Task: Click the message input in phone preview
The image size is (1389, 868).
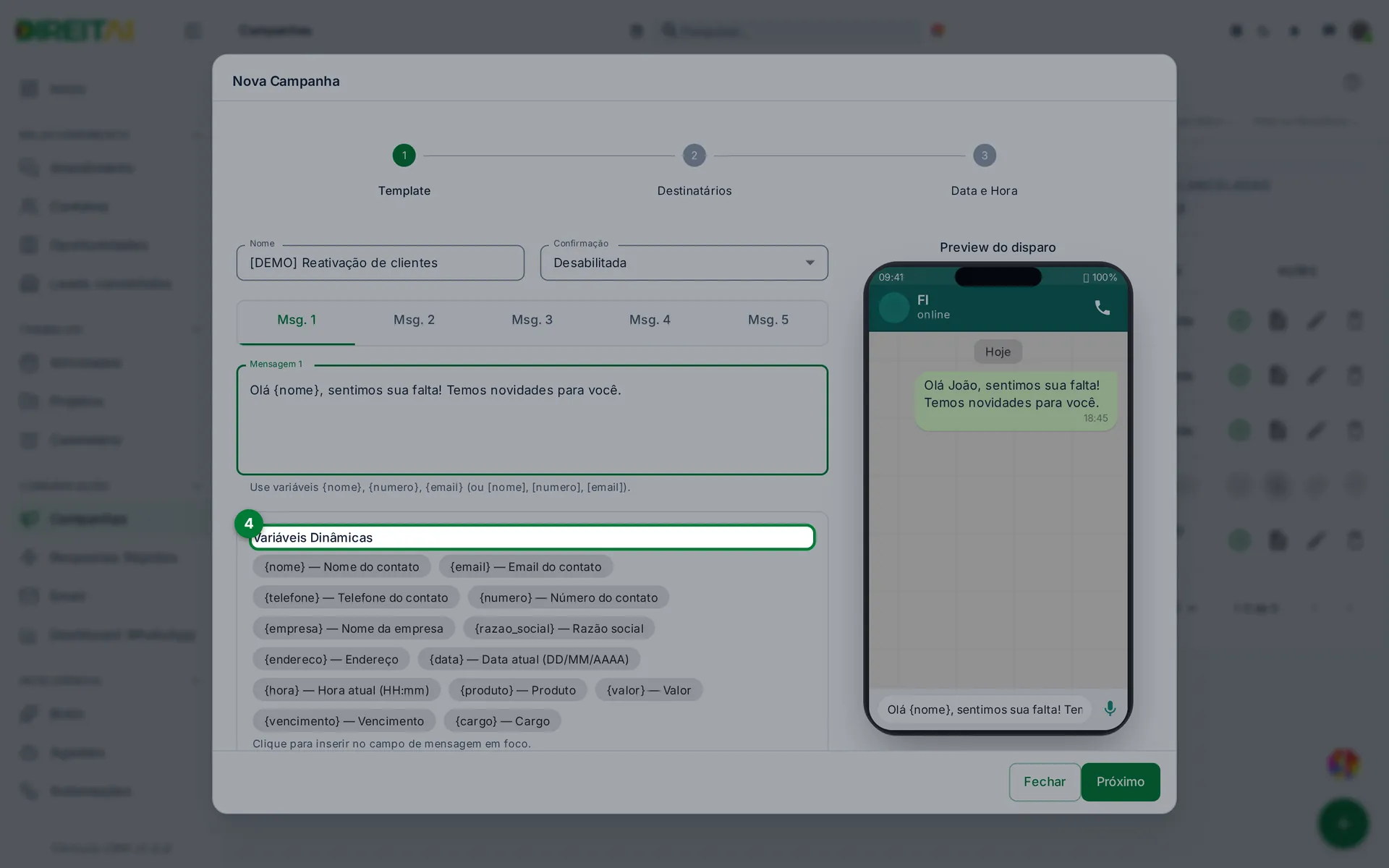Action: [x=985, y=710]
